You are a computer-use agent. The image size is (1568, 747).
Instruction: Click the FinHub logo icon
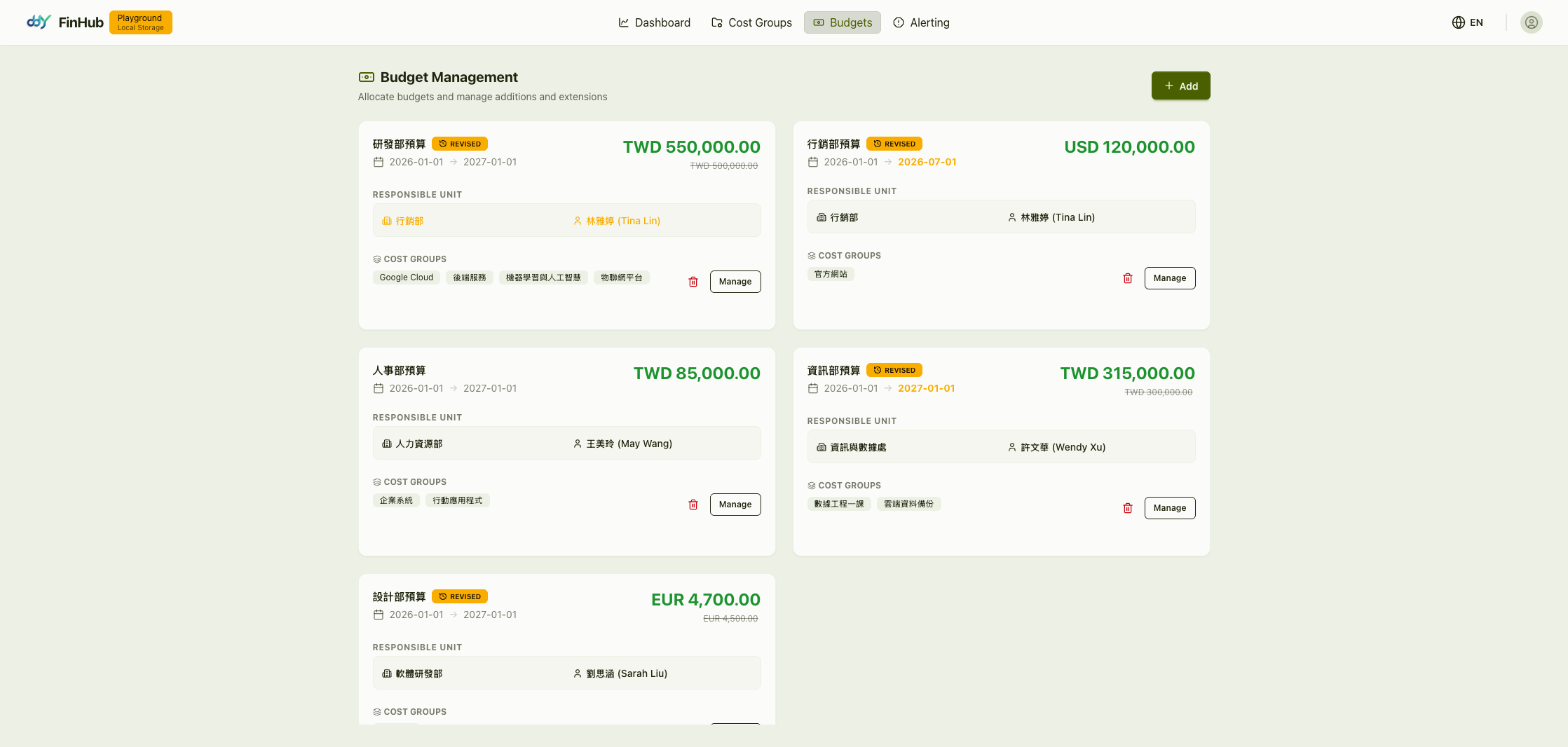(40, 22)
